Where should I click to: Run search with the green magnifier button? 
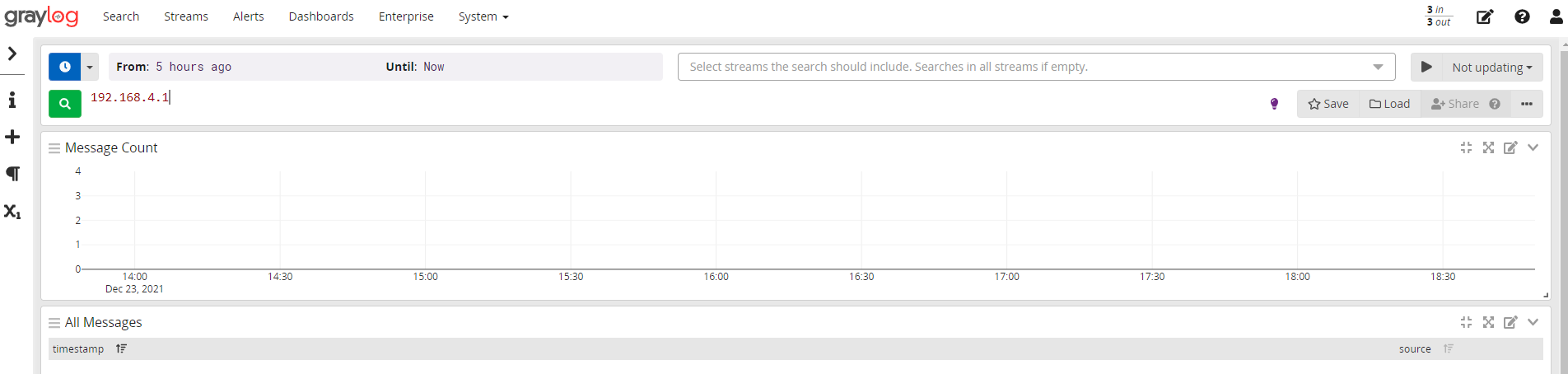pyautogui.click(x=65, y=104)
